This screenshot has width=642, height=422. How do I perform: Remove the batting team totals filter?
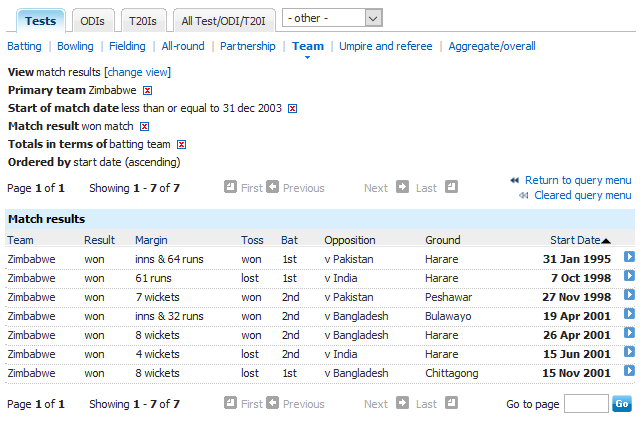(182, 145)
